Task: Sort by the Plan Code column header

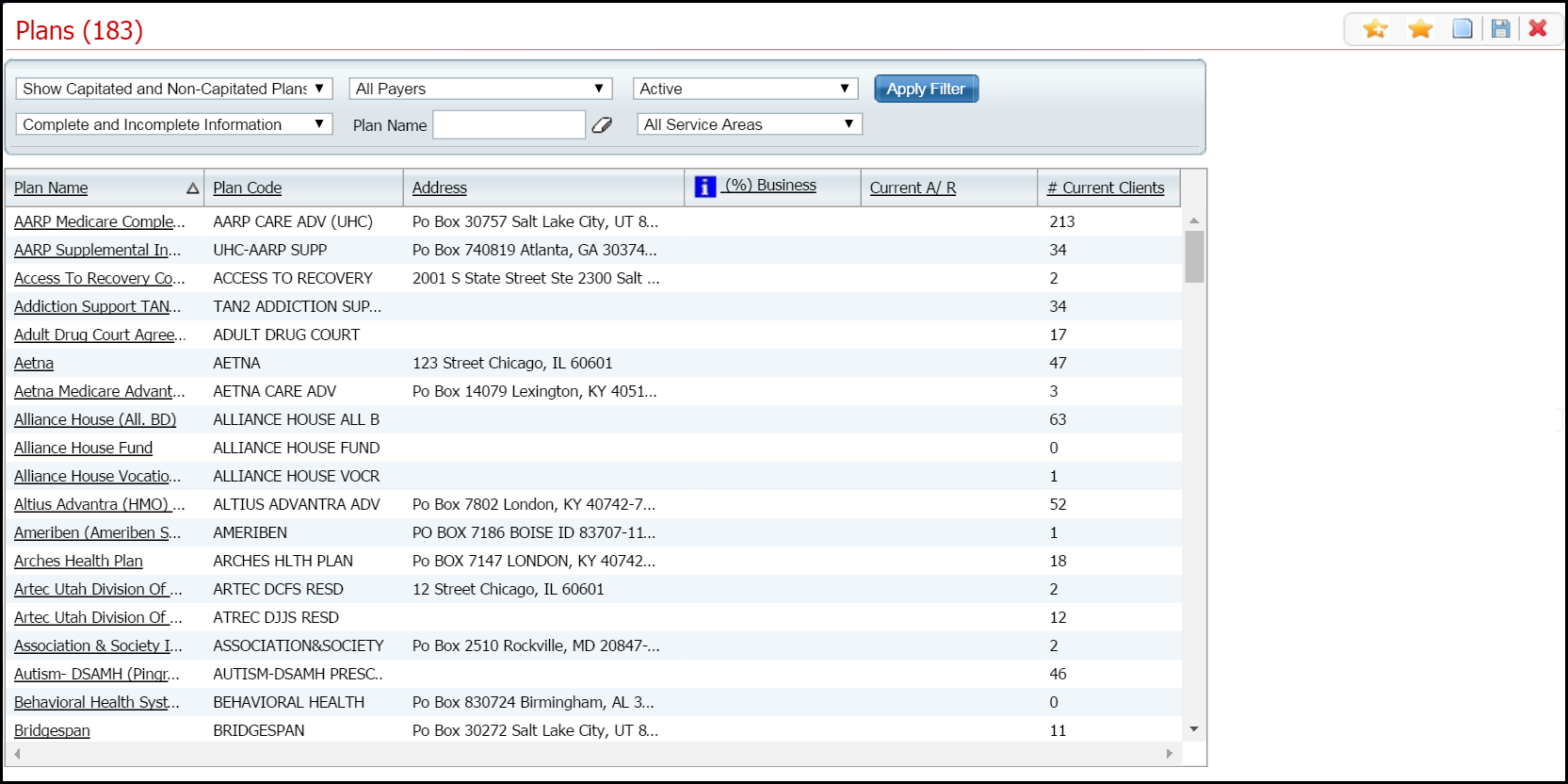Action: pos(247,188)
